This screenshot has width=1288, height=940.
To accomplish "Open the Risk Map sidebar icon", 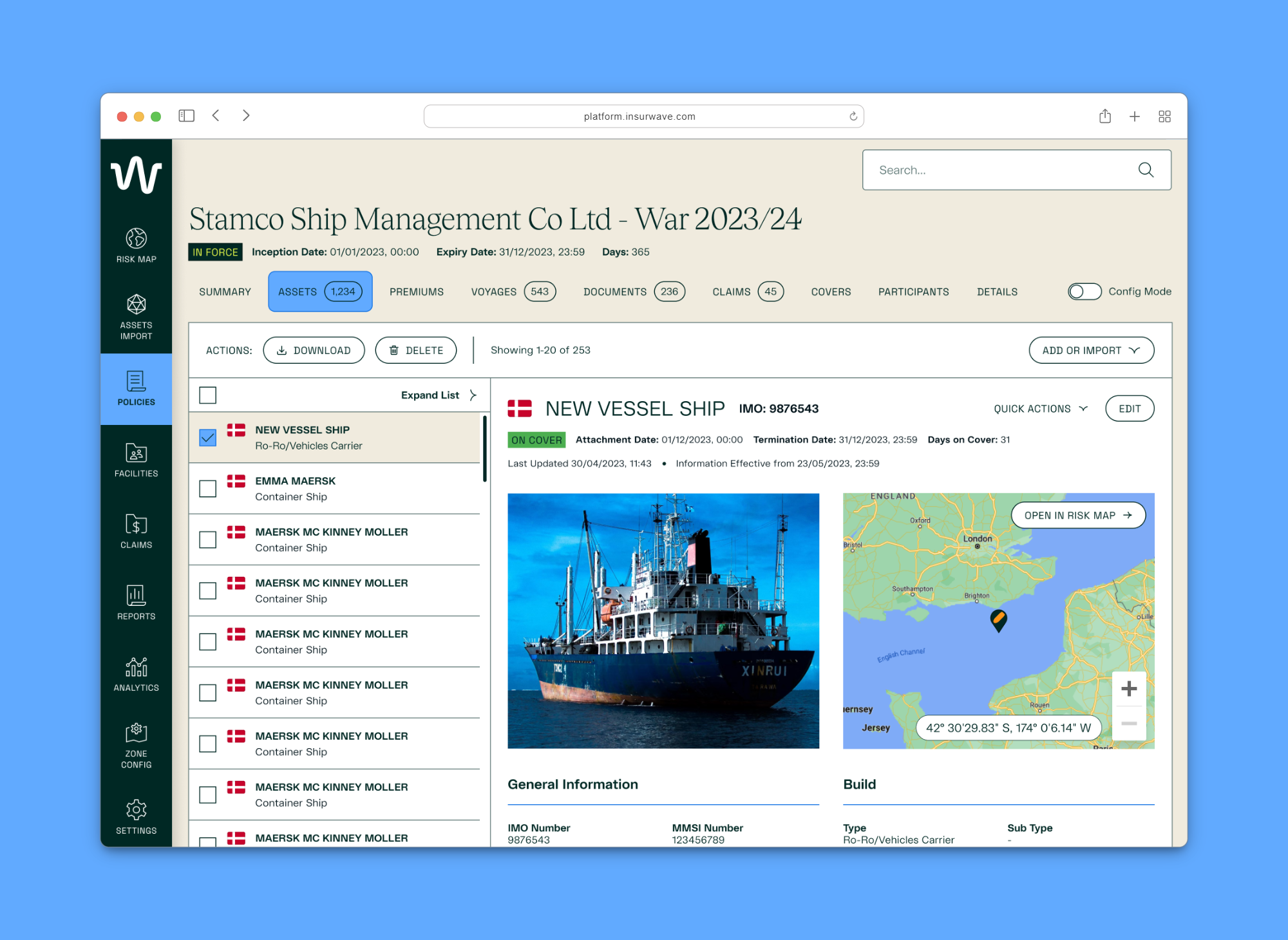I will point(136,245).
